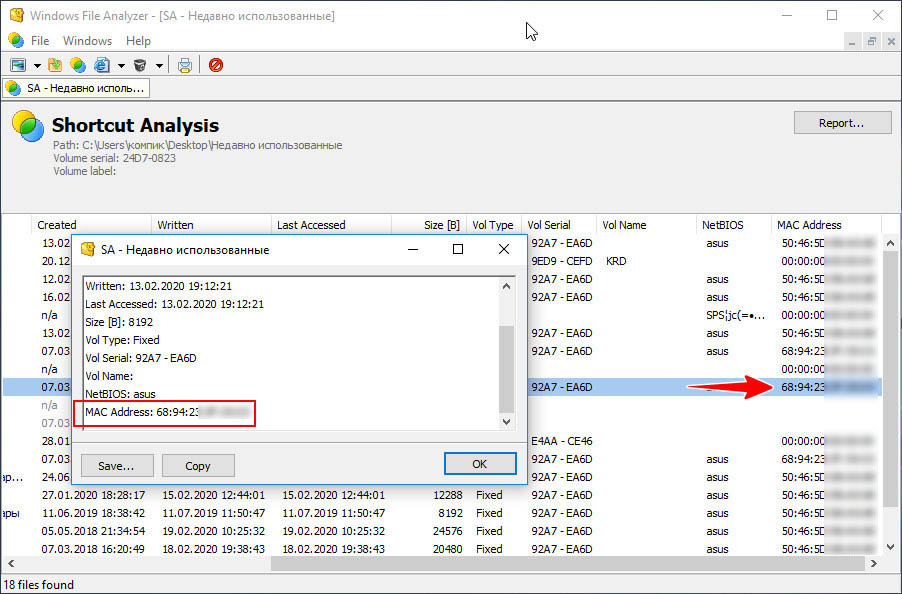Click the NetBIOS: asus line in dialog
The image size is (902, 594).
120,394
